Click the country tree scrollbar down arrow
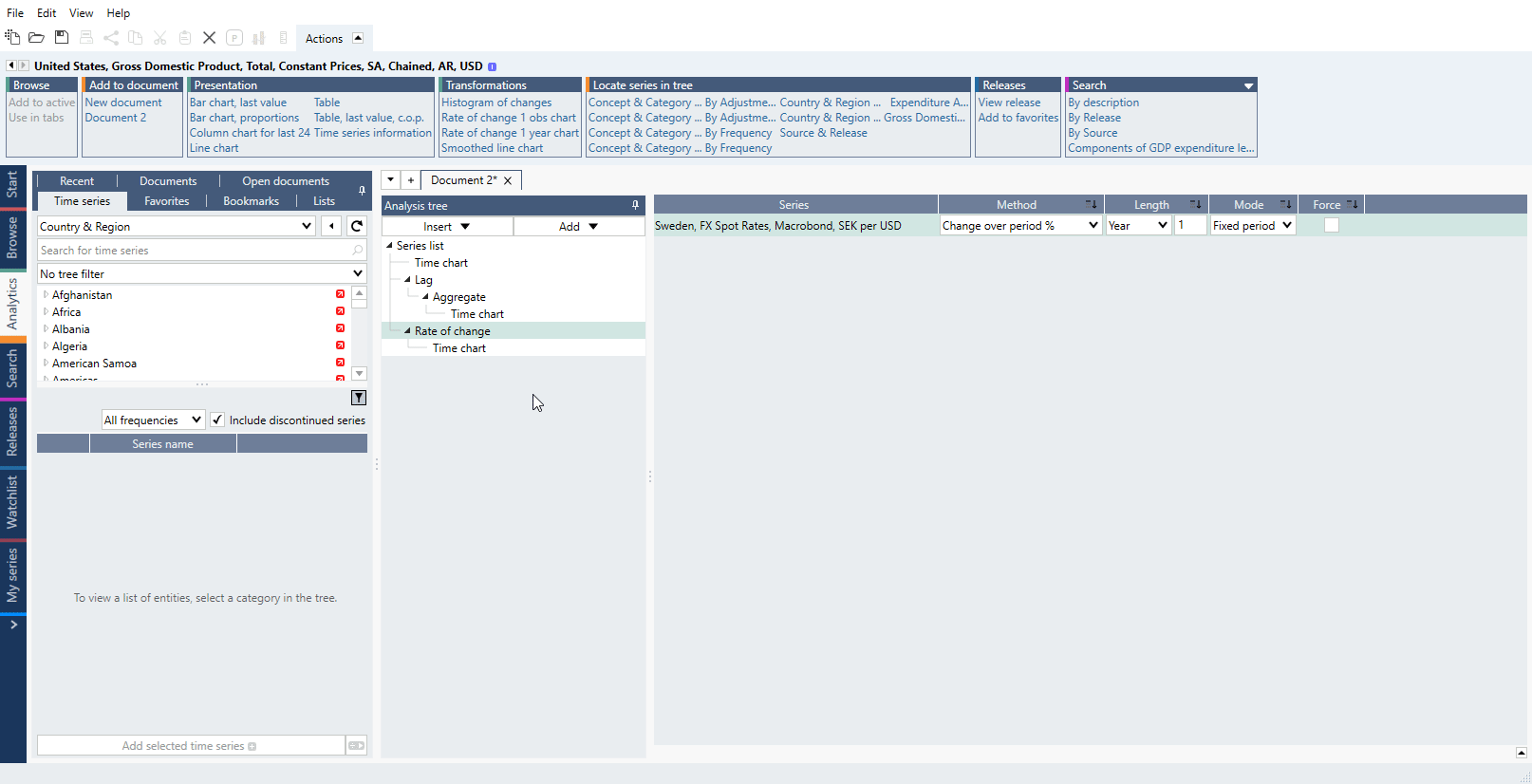Screen dimensions: 1532x784 point(359,373)
